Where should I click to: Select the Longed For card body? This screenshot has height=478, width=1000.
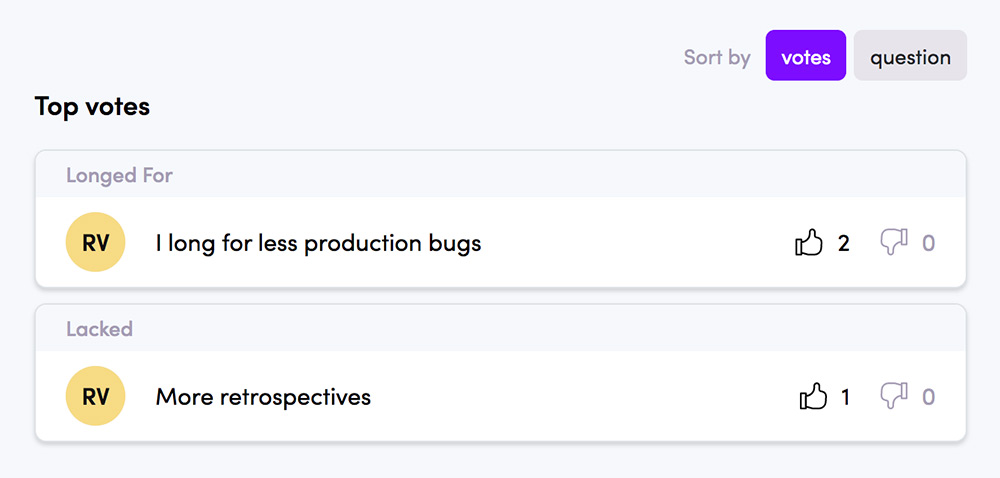[501, 242]
